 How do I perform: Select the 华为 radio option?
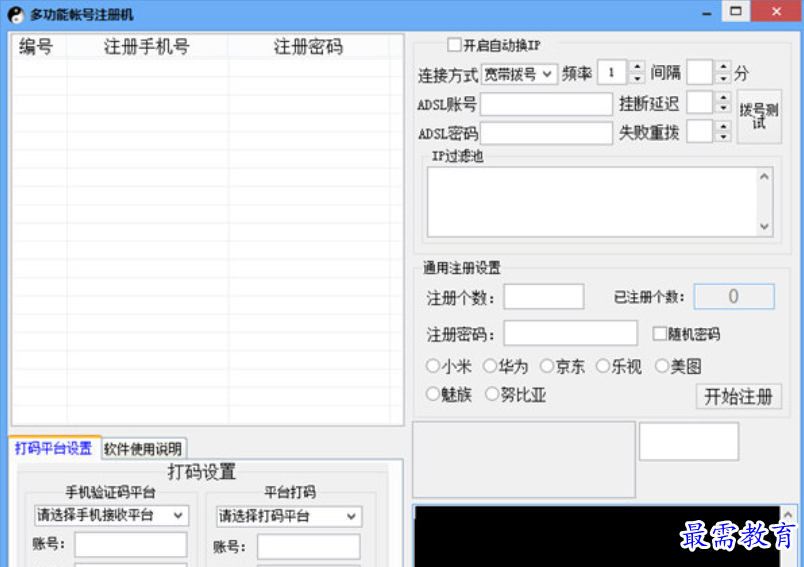click(490, 366)
